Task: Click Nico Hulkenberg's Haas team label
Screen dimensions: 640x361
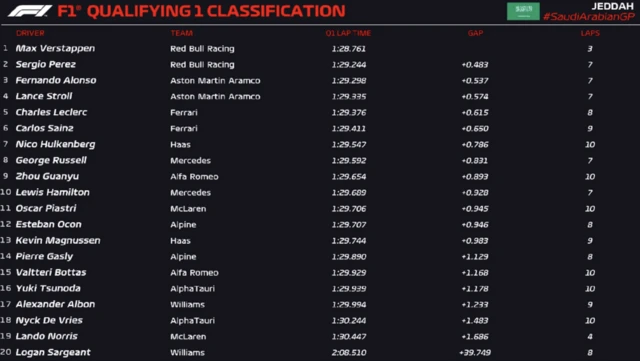Action: click(x=180, y=145)
